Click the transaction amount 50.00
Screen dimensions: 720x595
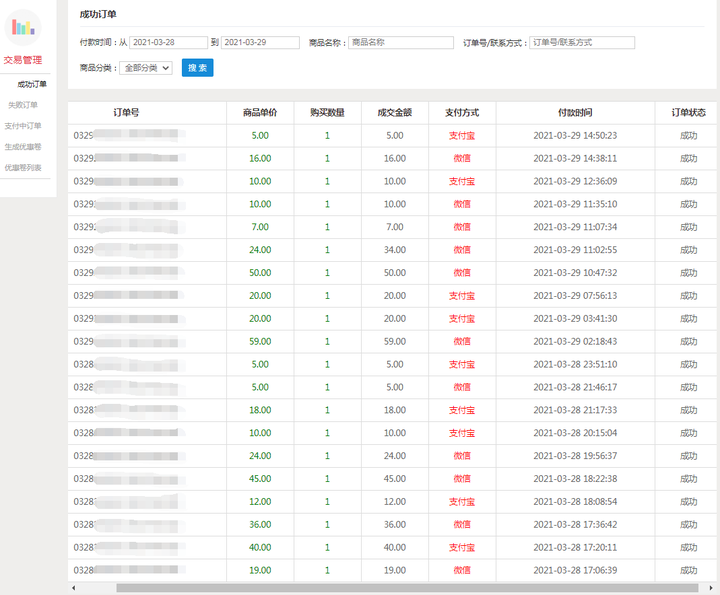[395, 273]
